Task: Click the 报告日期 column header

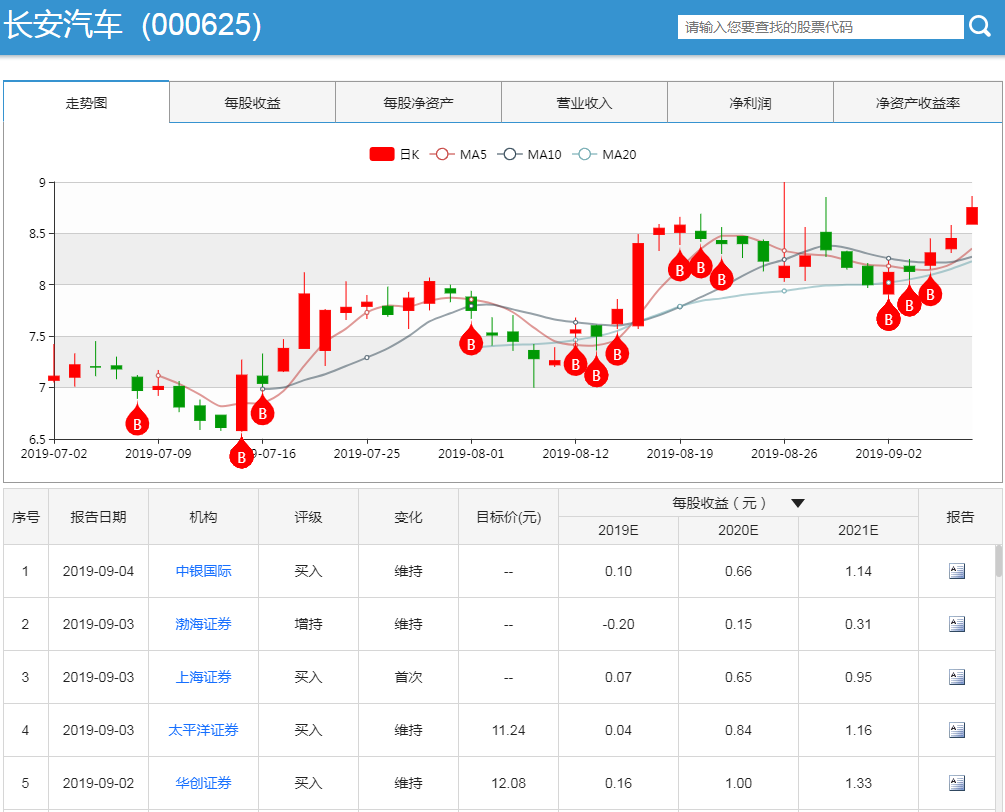Action: pyautogui.click(x=99, y=517)
